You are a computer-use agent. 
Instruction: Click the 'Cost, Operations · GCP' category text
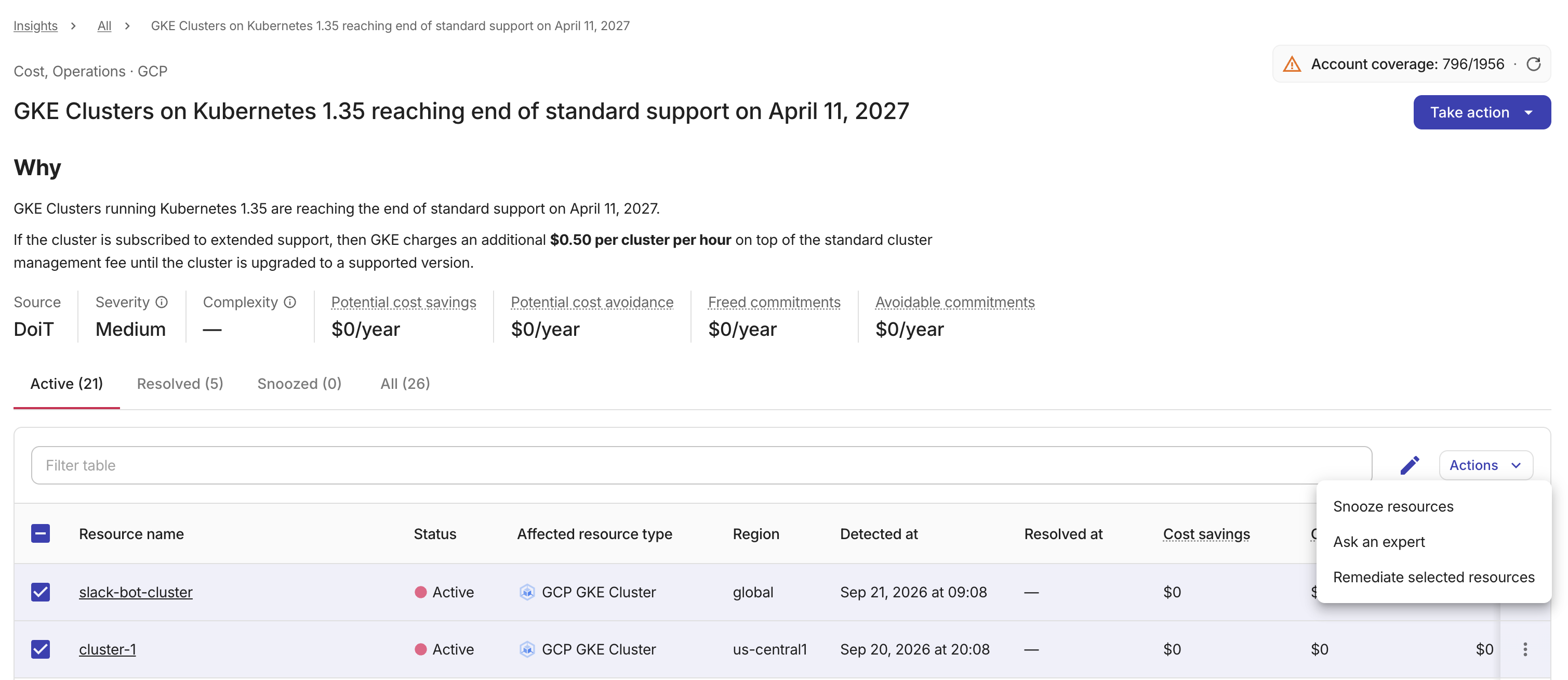[90, 71]
